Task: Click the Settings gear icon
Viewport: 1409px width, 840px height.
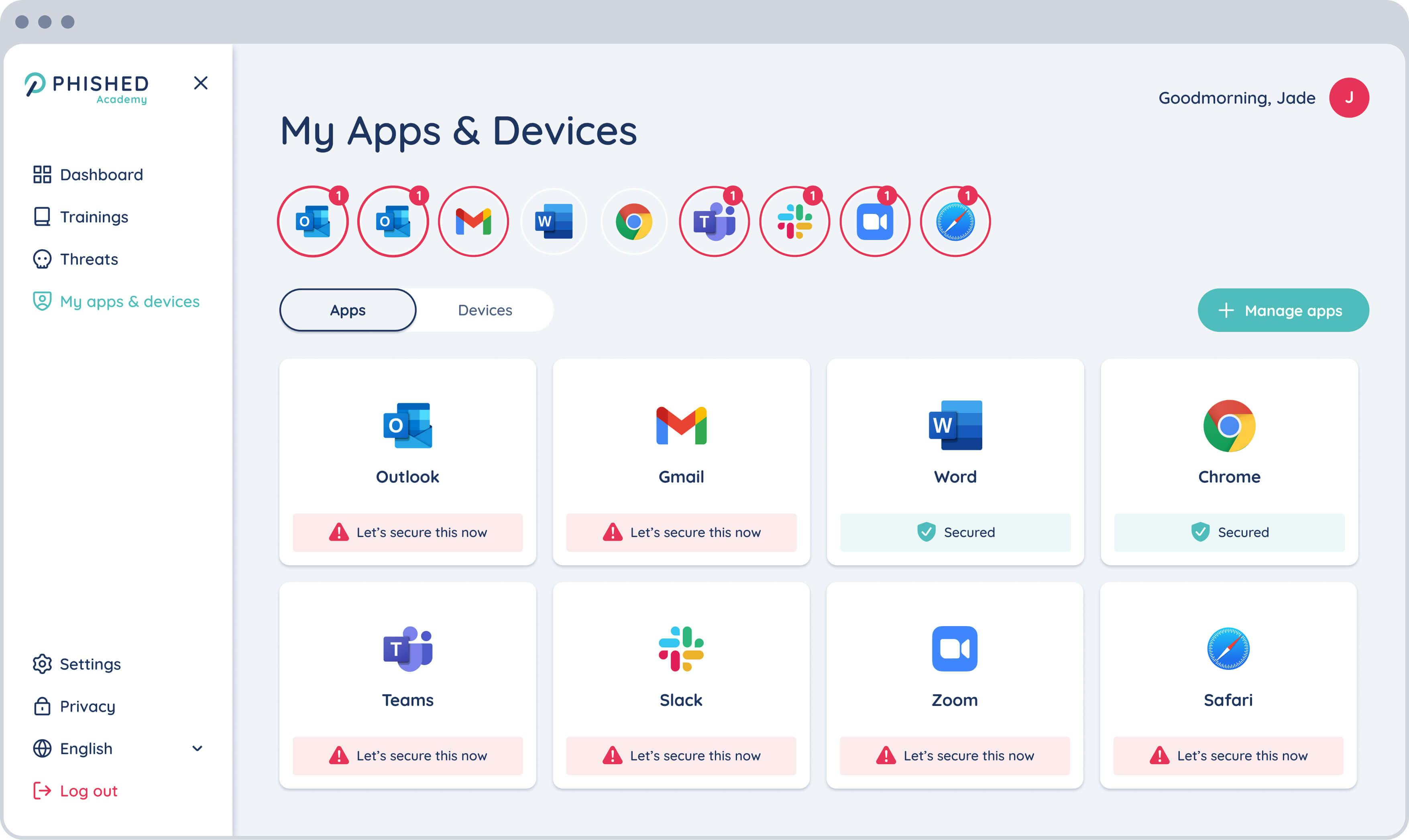Action: [42, 664]
